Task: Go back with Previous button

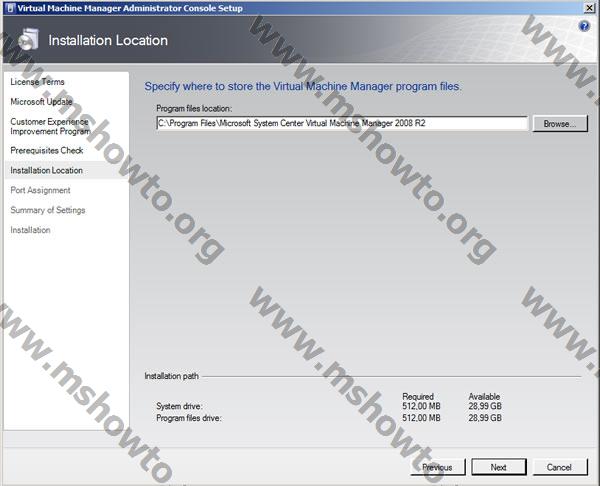Action: click(437, 467)
